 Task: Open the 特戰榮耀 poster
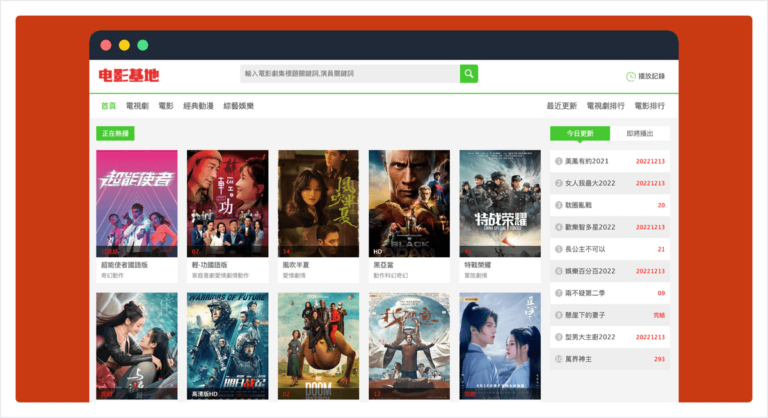click(x=500, y=203)
